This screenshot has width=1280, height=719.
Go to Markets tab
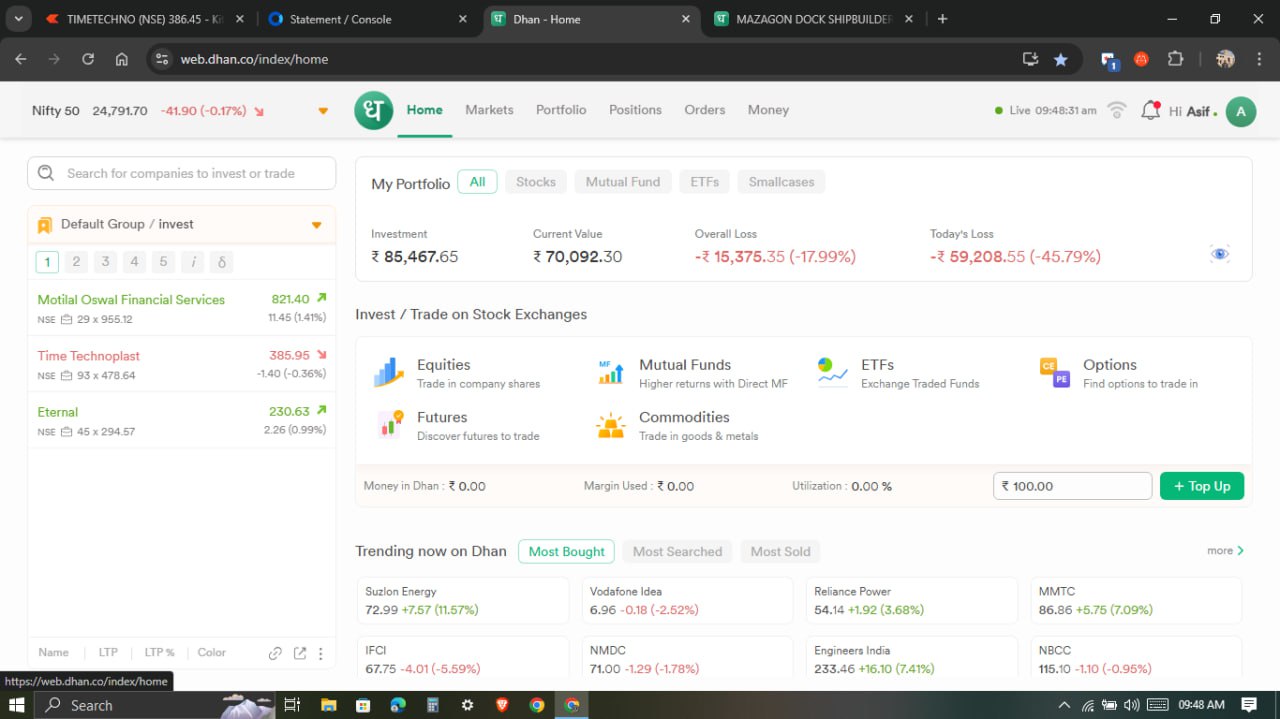(x=489, y=110)
